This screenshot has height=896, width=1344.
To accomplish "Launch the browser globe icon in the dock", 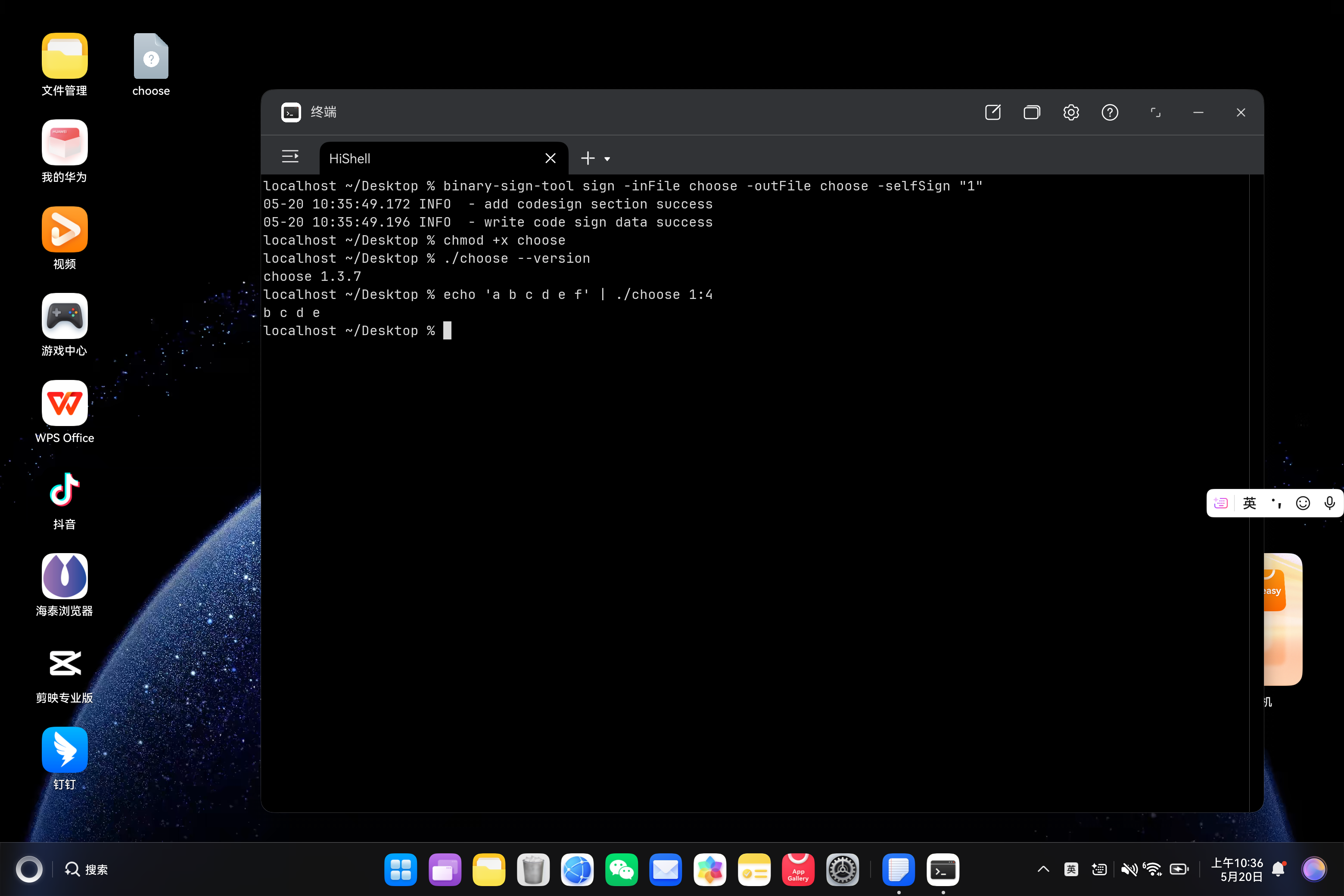I will click(577, 870).
